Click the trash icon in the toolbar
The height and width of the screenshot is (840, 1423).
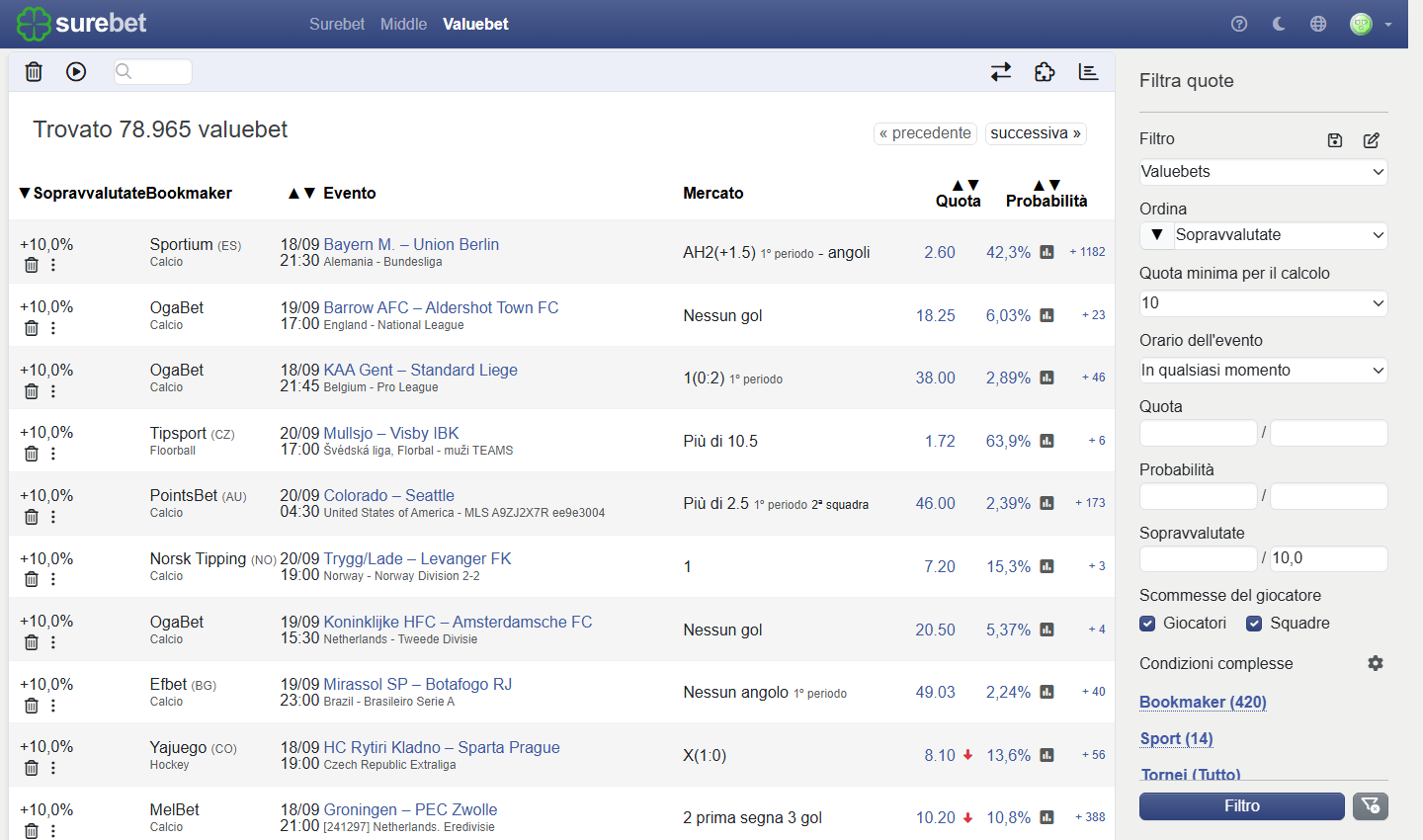34,71
